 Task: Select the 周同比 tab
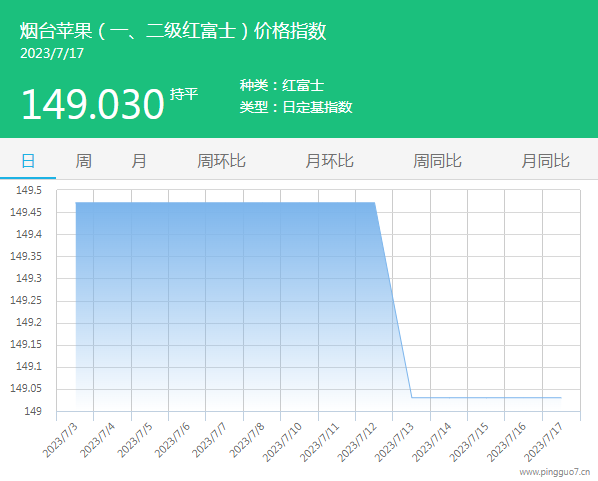(437, 161)
